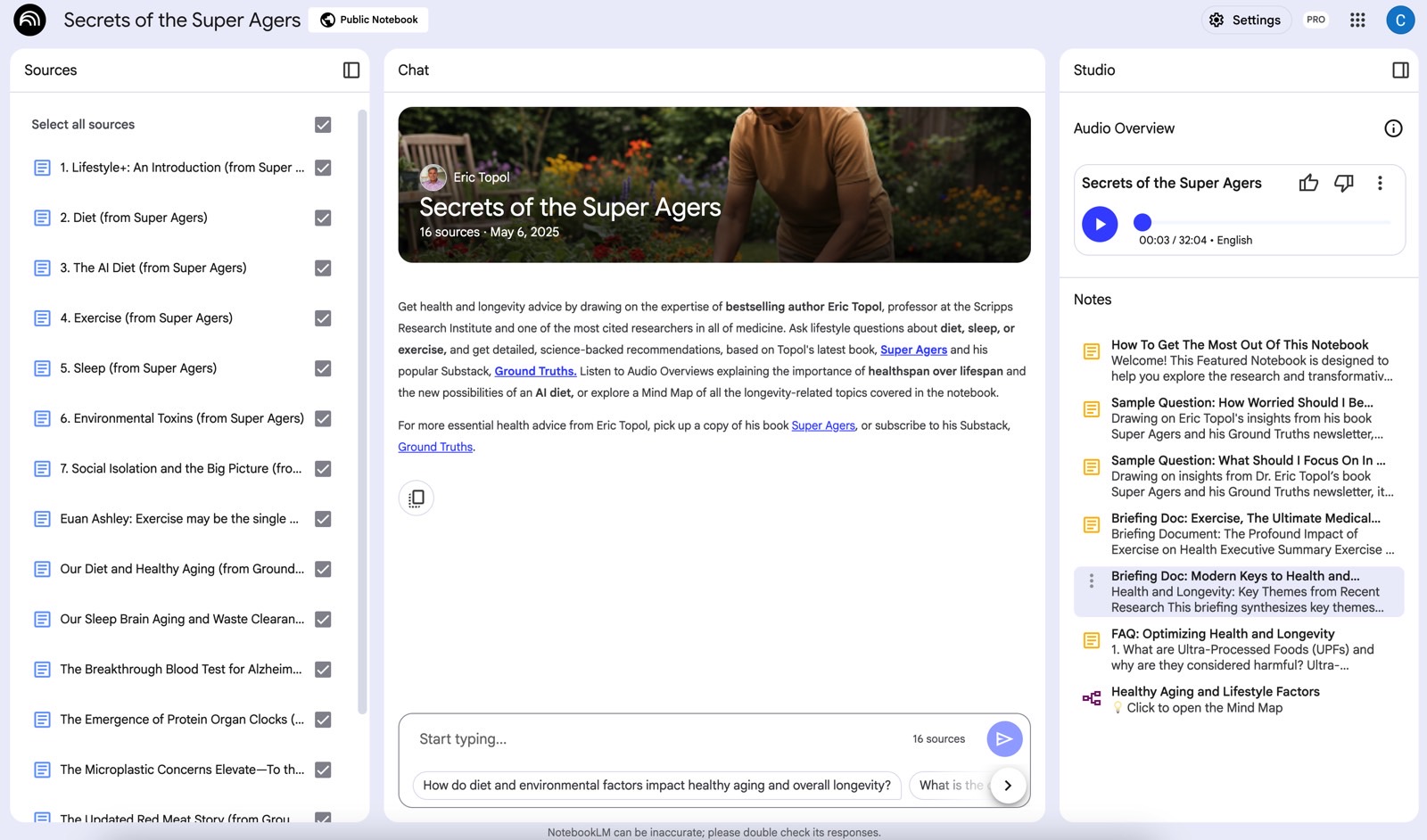1427x840 pixels.
Task: Click the source icon for Sleep
Action: tap(42, 368)
